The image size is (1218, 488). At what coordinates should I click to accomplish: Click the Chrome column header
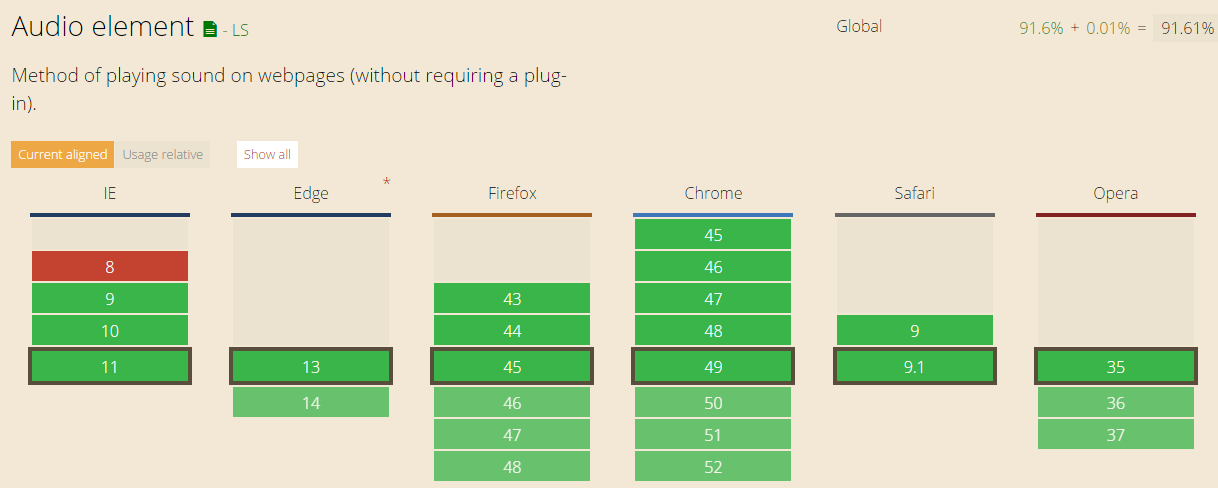click(713, 193)
